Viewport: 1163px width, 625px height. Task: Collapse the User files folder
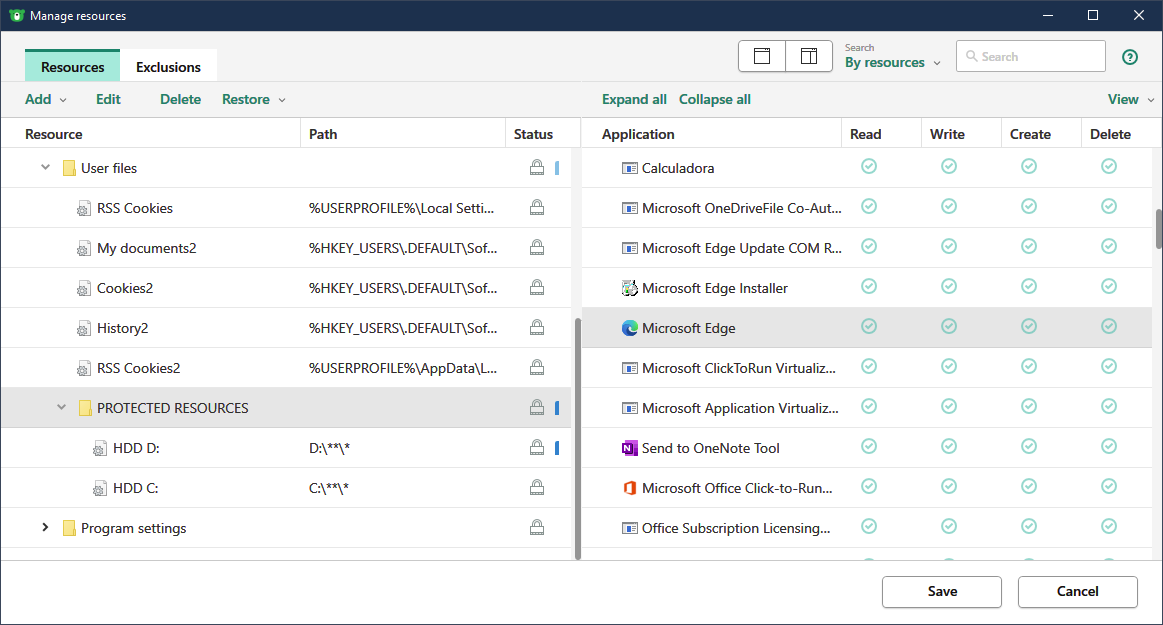(x=45, y=168)
